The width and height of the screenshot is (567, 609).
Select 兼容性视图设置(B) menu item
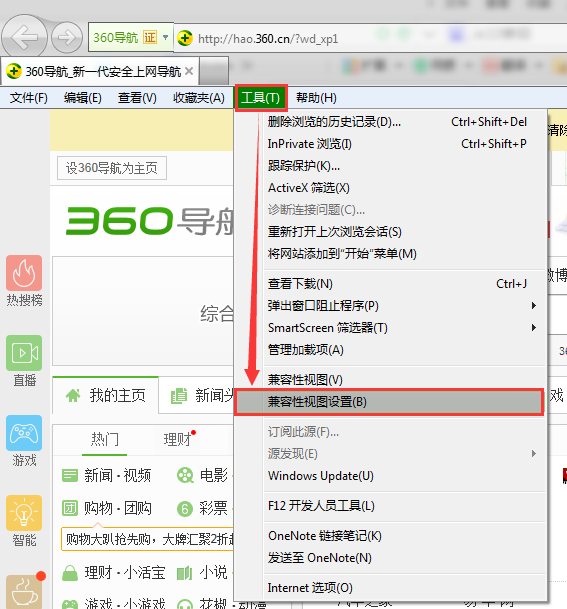pyautogui.click(x=390, y=402)
